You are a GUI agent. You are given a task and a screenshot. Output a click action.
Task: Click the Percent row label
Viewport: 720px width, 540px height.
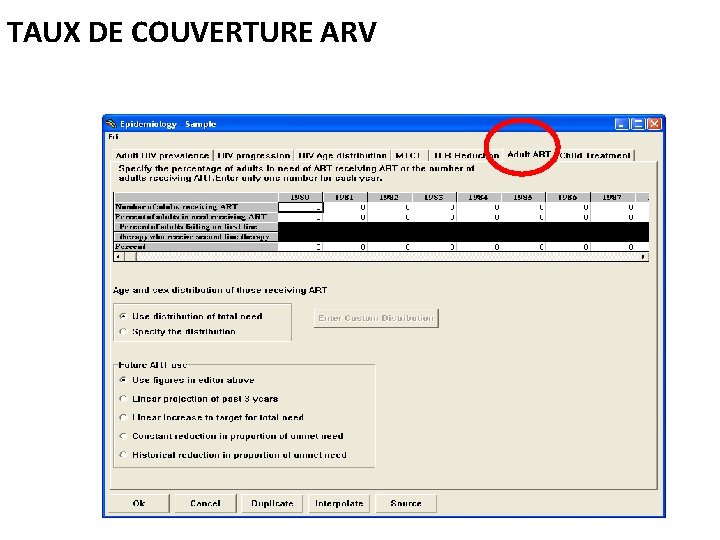(x=196, y=247)
